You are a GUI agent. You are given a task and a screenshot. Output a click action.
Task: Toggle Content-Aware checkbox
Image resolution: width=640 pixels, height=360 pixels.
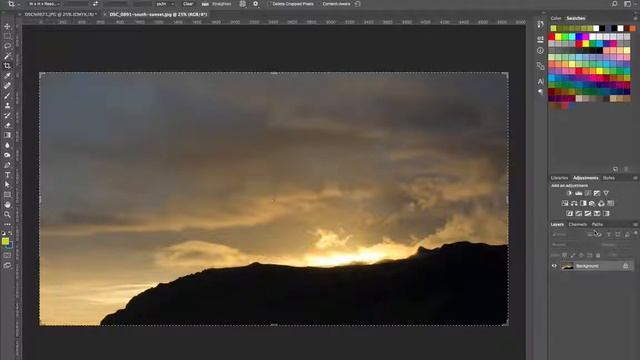[320, 4]
